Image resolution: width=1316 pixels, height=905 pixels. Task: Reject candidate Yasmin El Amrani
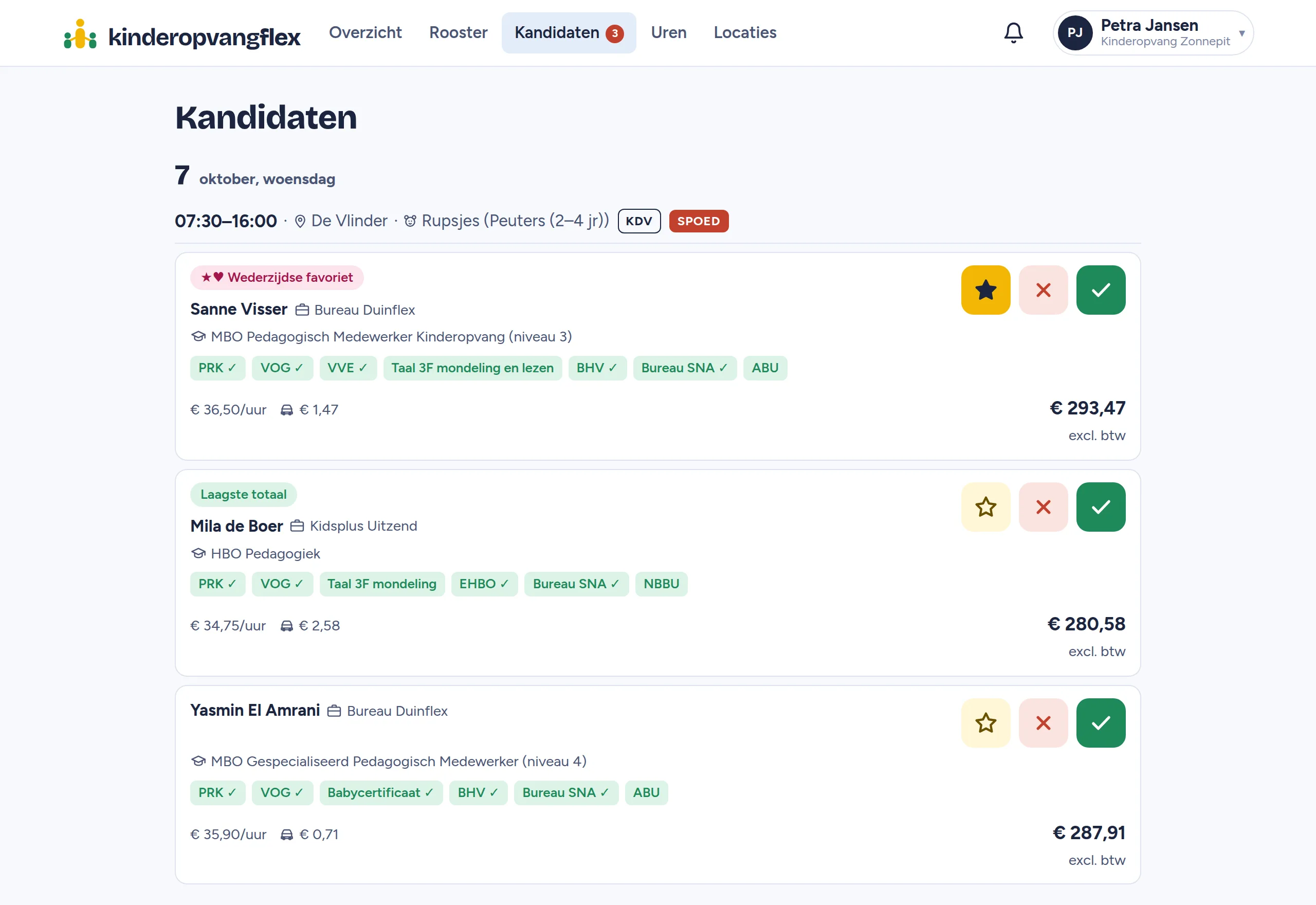tap(1044, 723)
